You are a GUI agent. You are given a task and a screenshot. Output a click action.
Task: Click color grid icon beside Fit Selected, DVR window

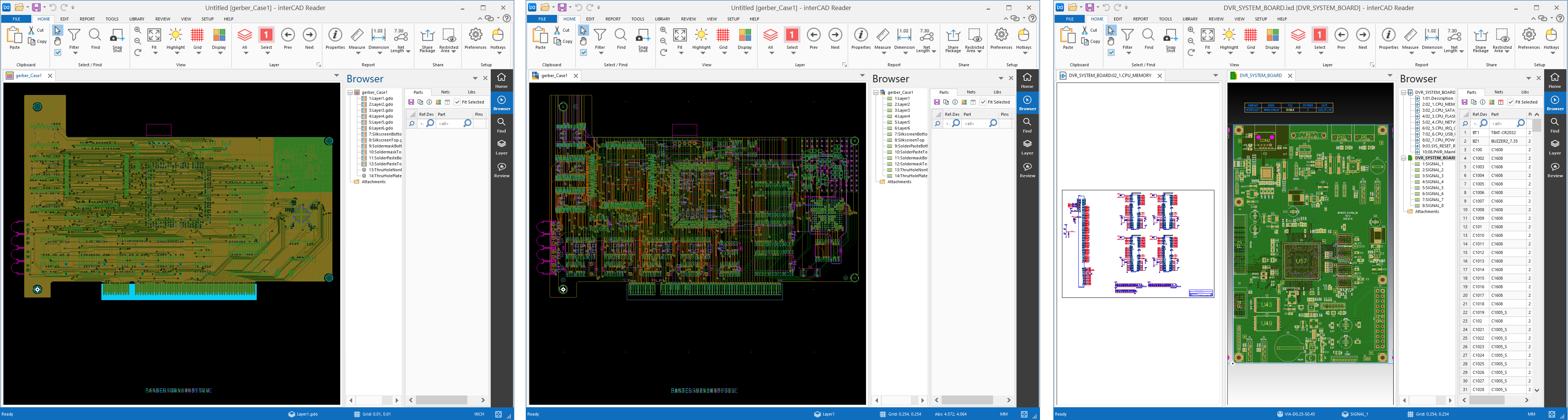tap(1491, 102)
